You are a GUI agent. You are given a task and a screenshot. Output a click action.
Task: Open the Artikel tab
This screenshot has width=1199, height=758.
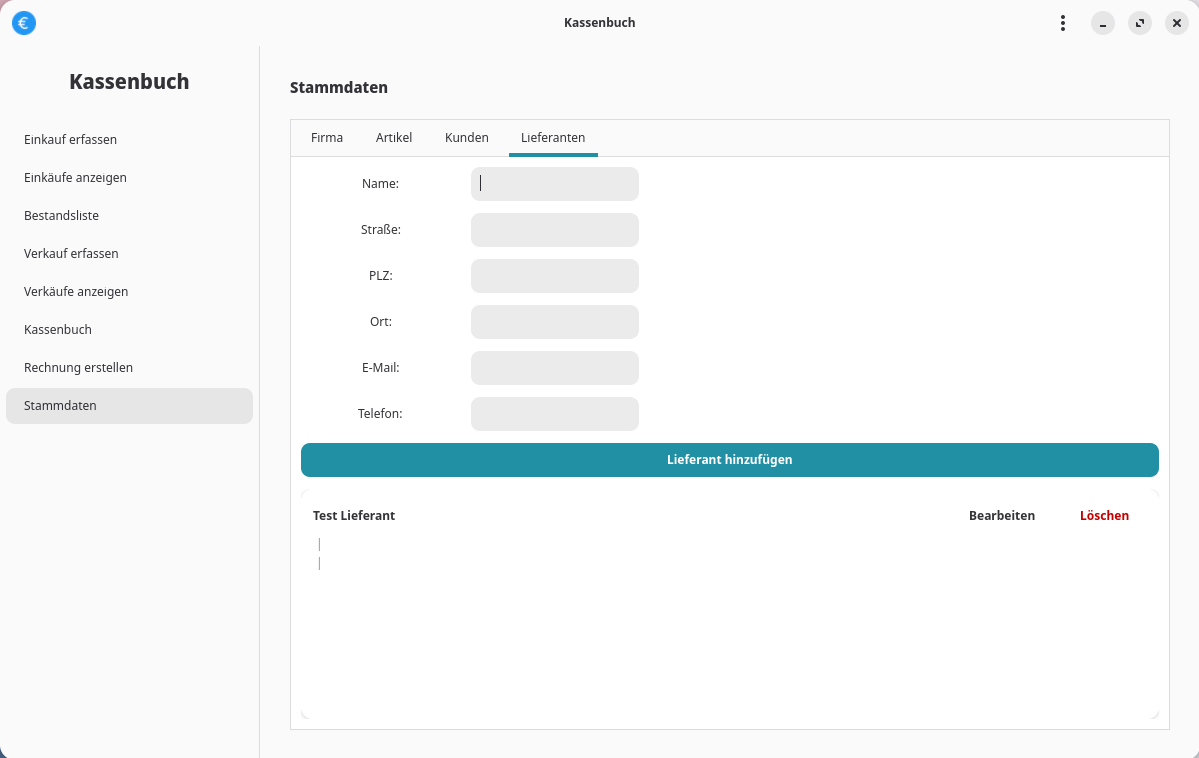394,138
